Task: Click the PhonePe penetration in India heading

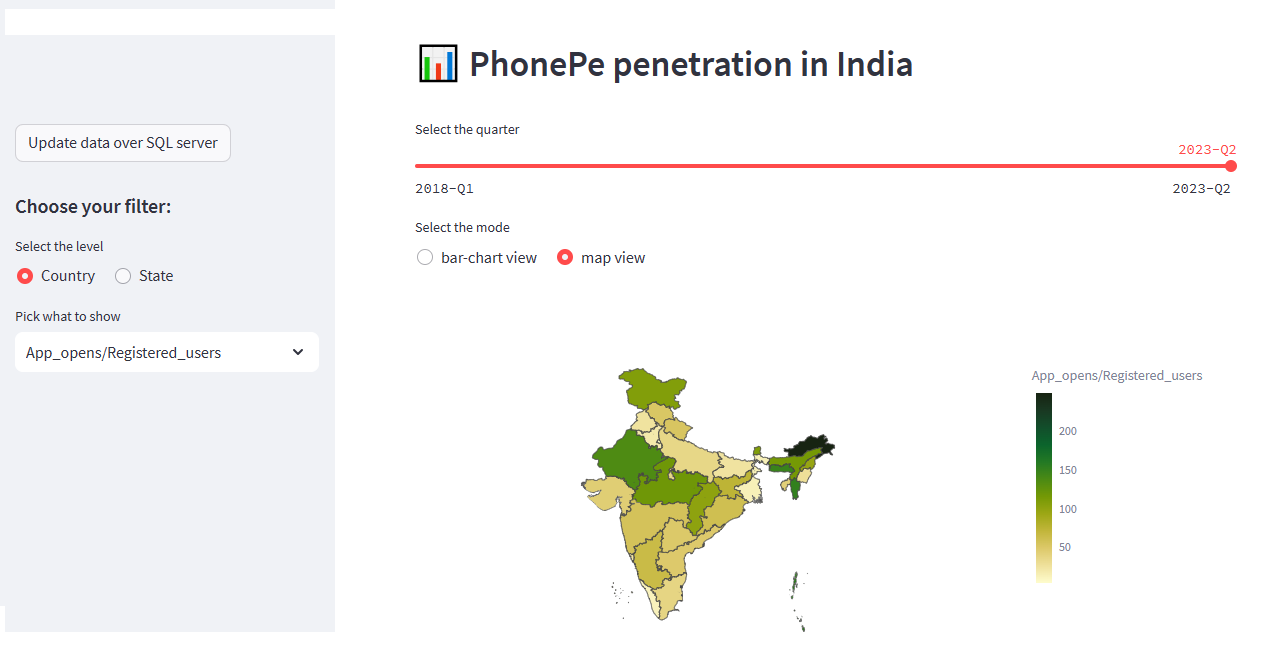Action: coord(690,64)
